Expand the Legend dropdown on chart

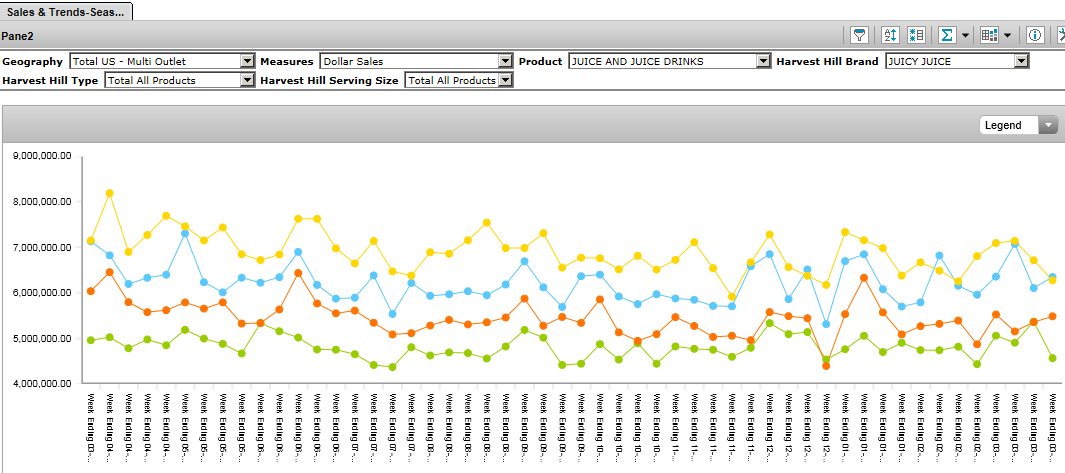[1048, 125]
